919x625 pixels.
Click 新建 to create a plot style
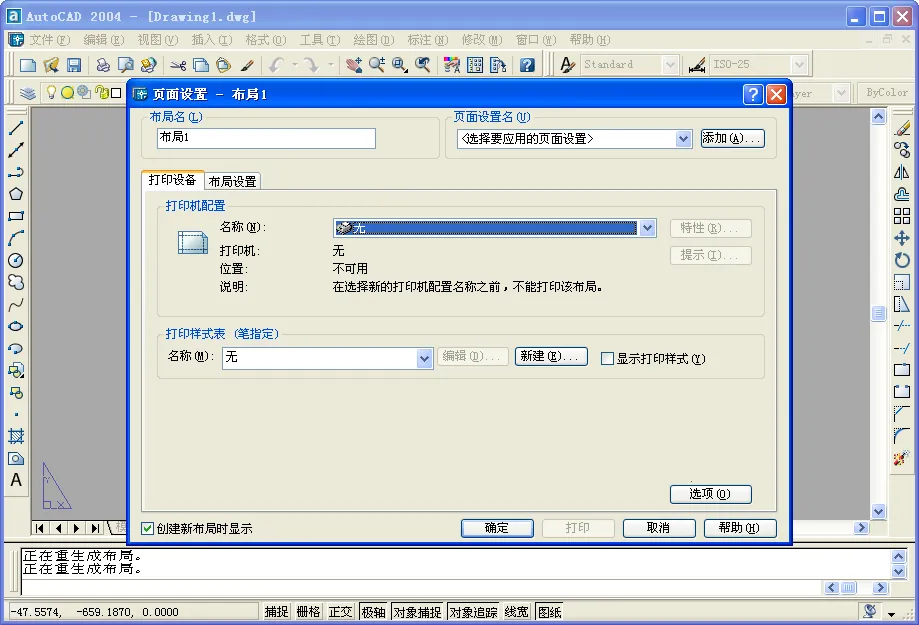[550, 357]
